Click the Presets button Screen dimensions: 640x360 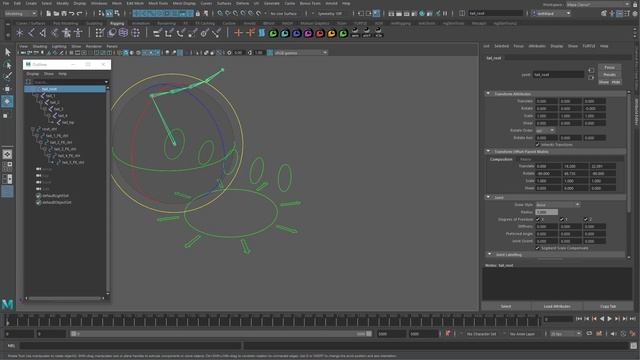click(x=609, y=75)
